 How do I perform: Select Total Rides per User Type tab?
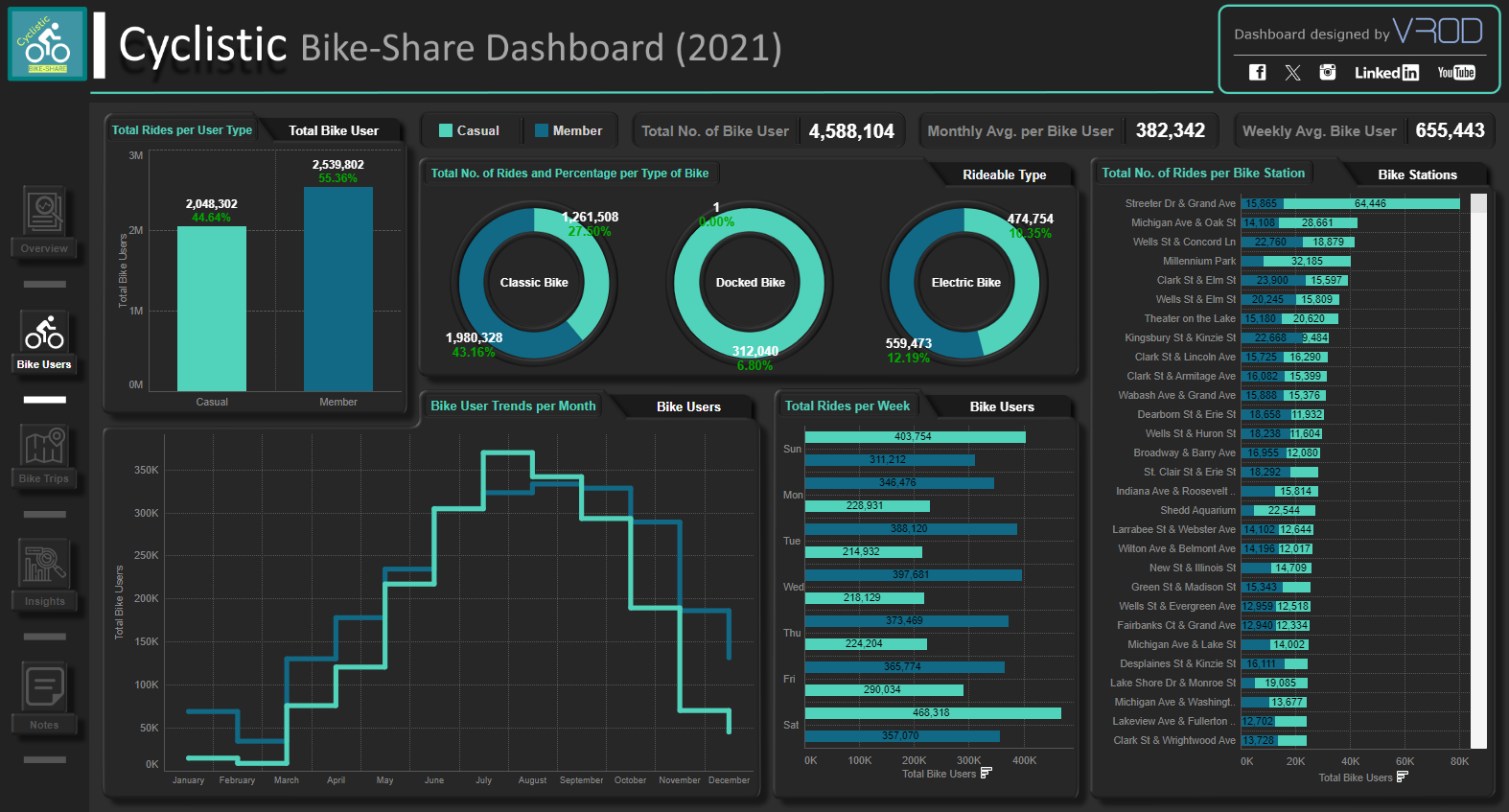pos(182,129)
